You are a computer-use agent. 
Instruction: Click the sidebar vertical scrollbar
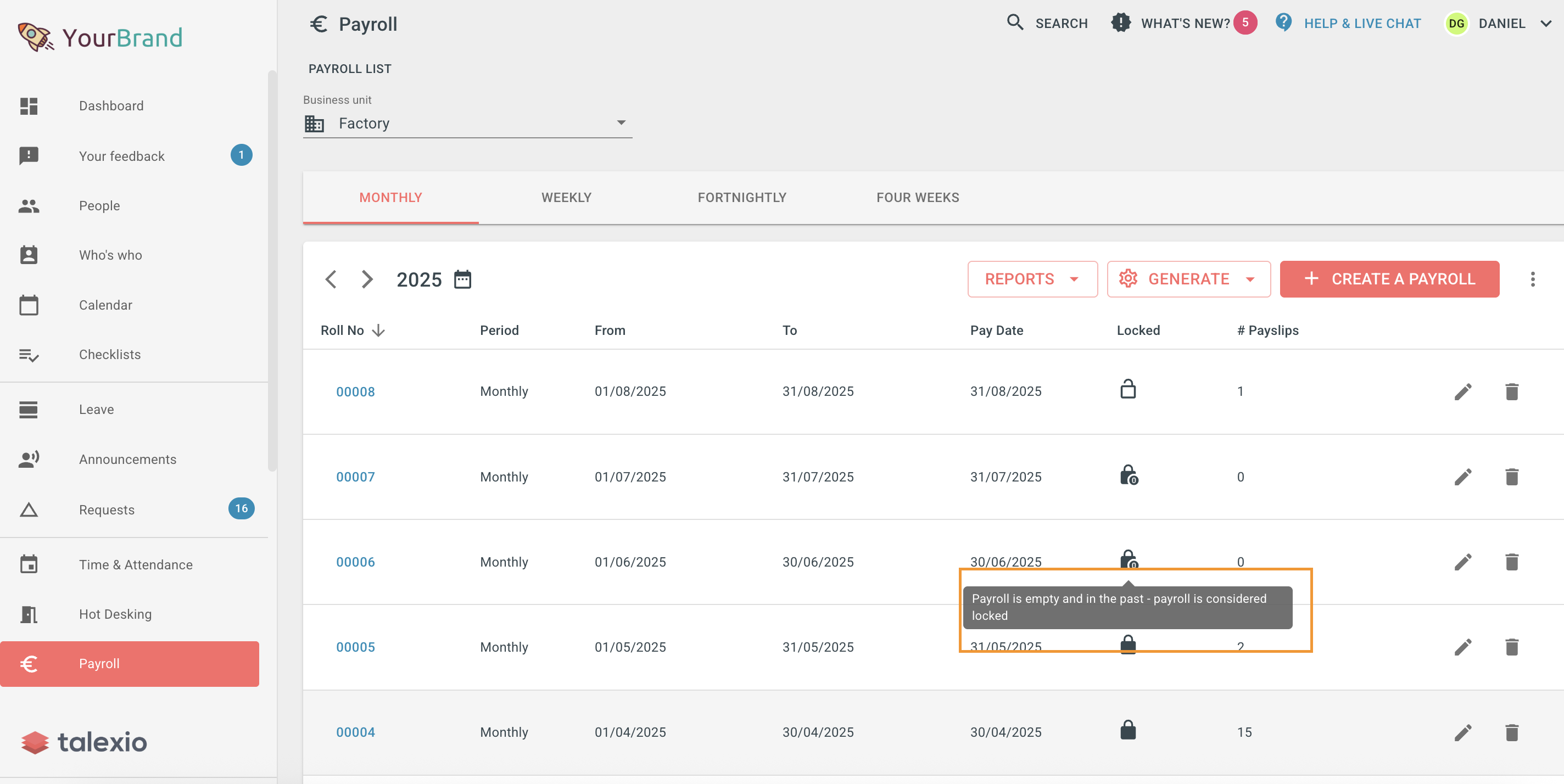click(272, 271)
